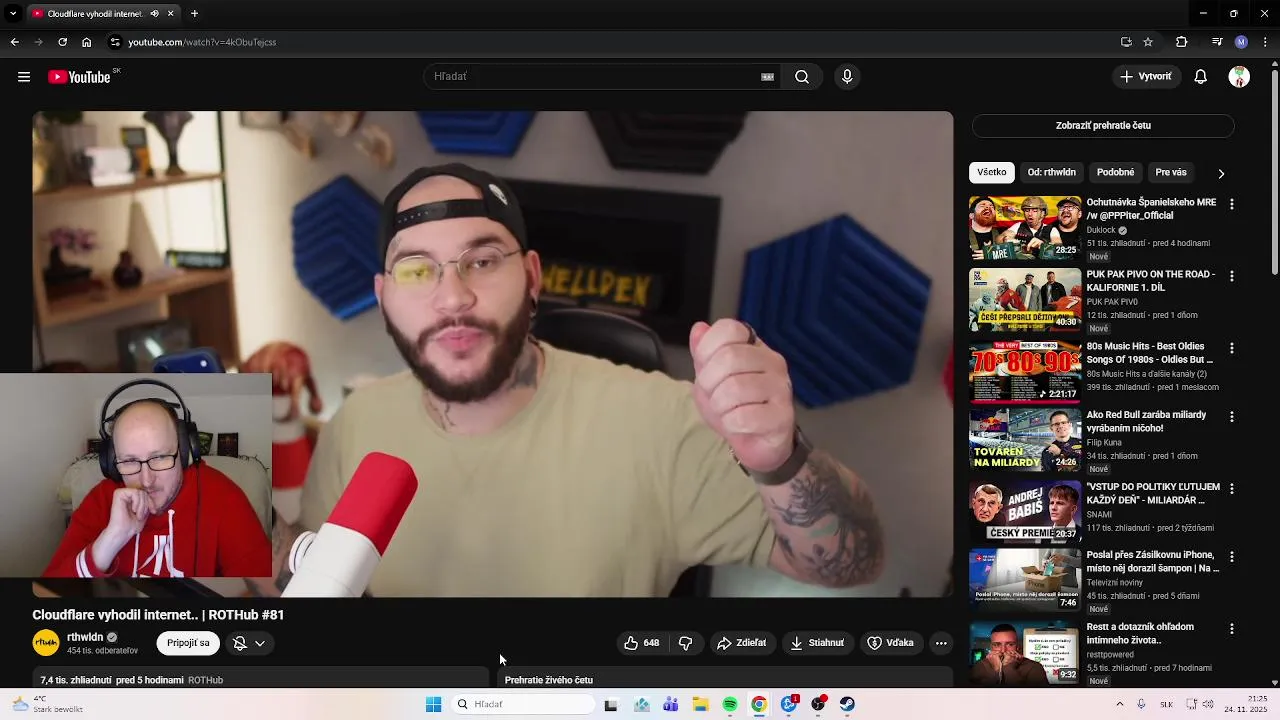Click the Vďaka thanks button
The image size is (1280, 720).
tap(890, 643)
